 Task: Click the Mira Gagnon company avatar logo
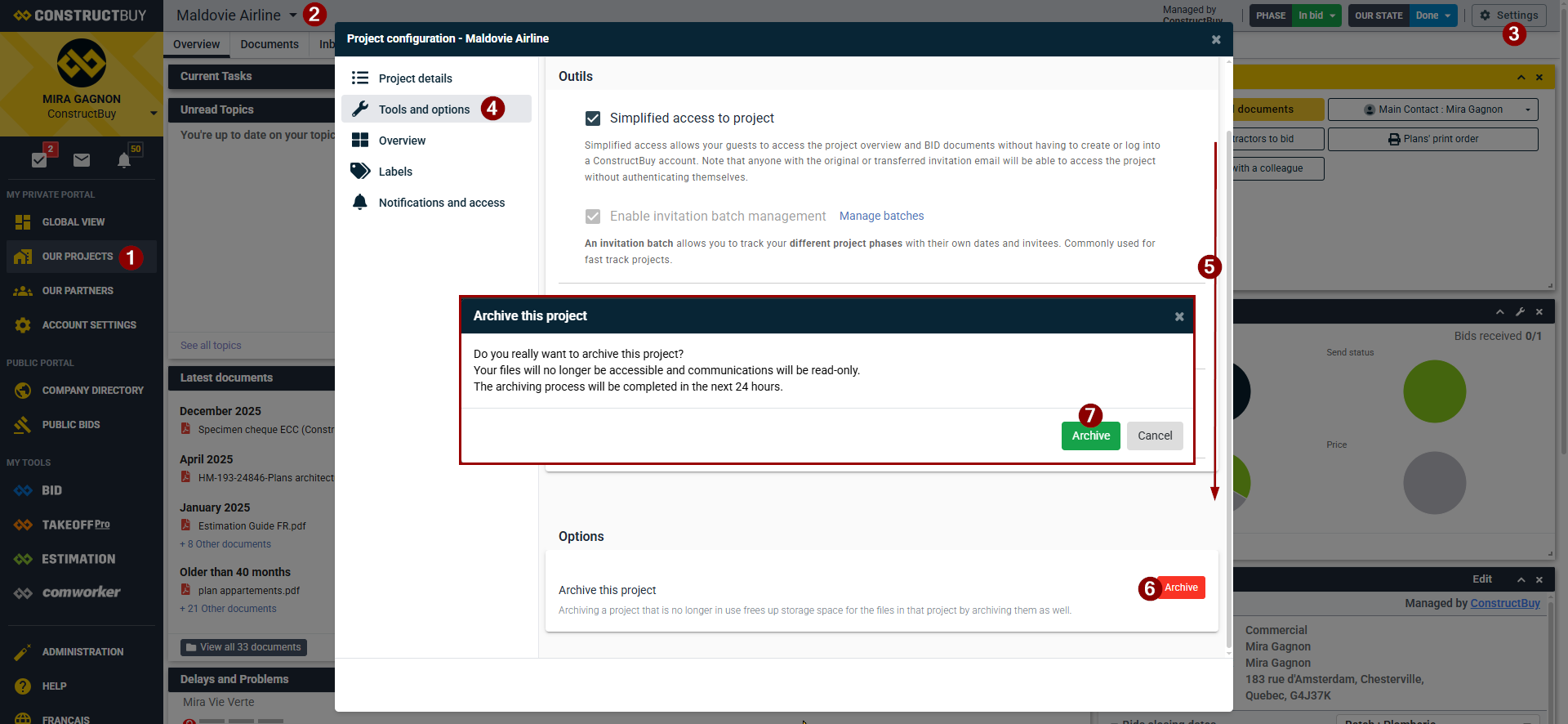coord(82,63)
